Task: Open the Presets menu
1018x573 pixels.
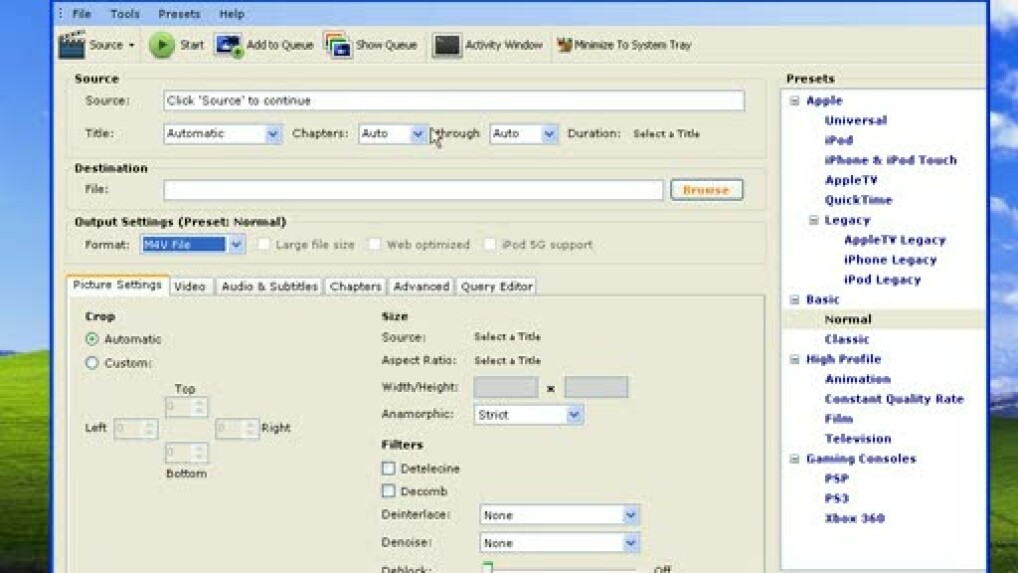Action: point(179,14)
